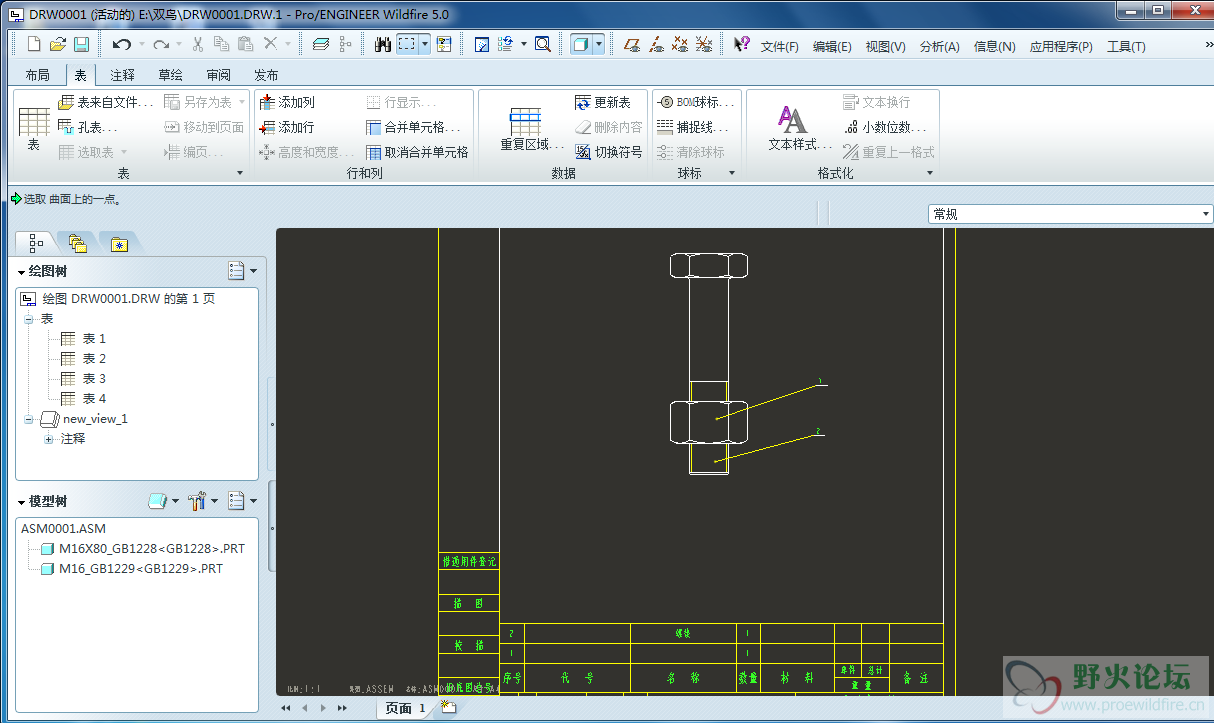This screenshot has height=723, width=1214.
Task: Save the drawing with the floppy disk icon
Action: 82,44
